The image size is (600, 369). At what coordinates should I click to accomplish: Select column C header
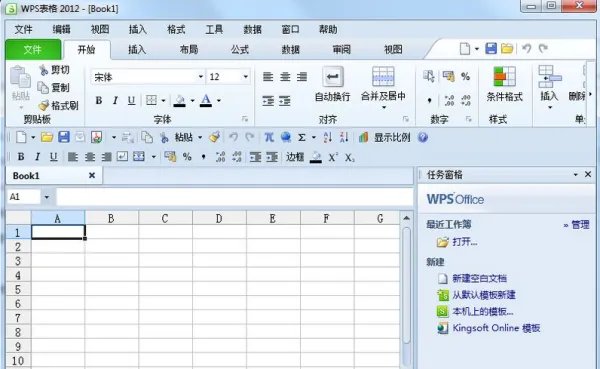click(x=165, y=218)
